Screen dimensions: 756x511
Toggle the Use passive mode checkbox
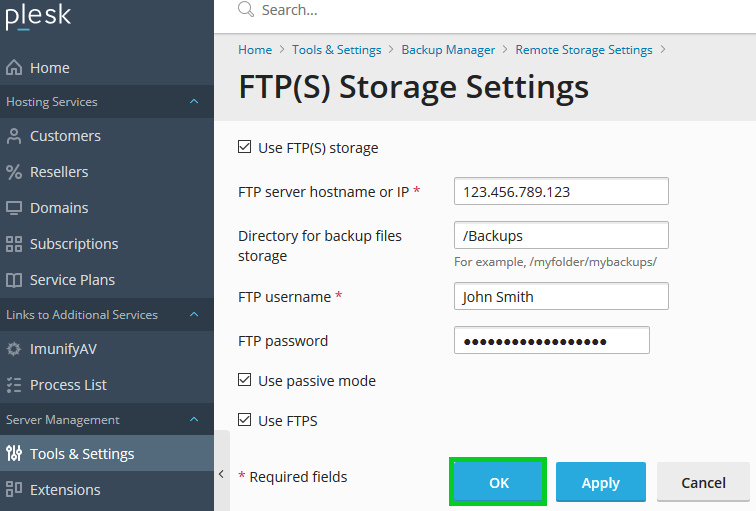(245, 381)
